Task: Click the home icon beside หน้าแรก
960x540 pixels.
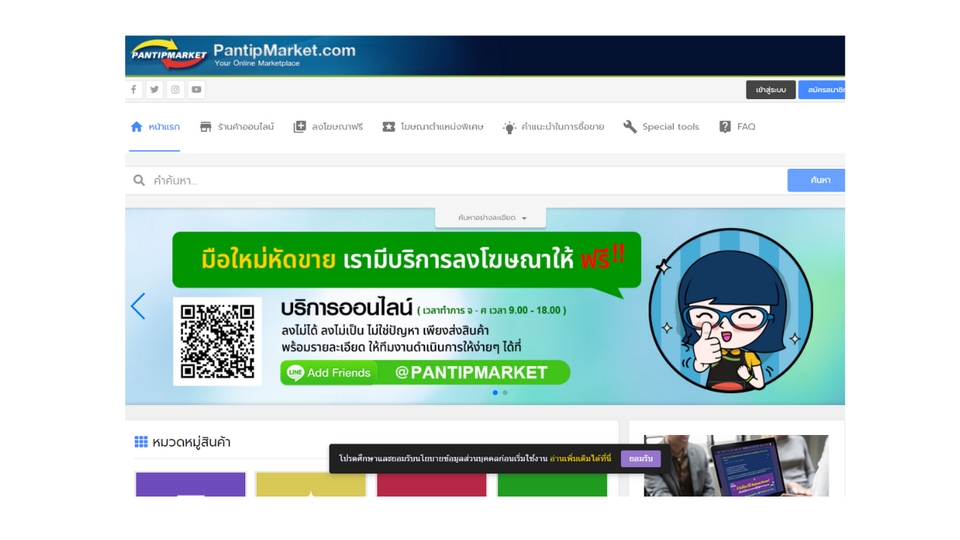Action: click(x=137, y=127)
